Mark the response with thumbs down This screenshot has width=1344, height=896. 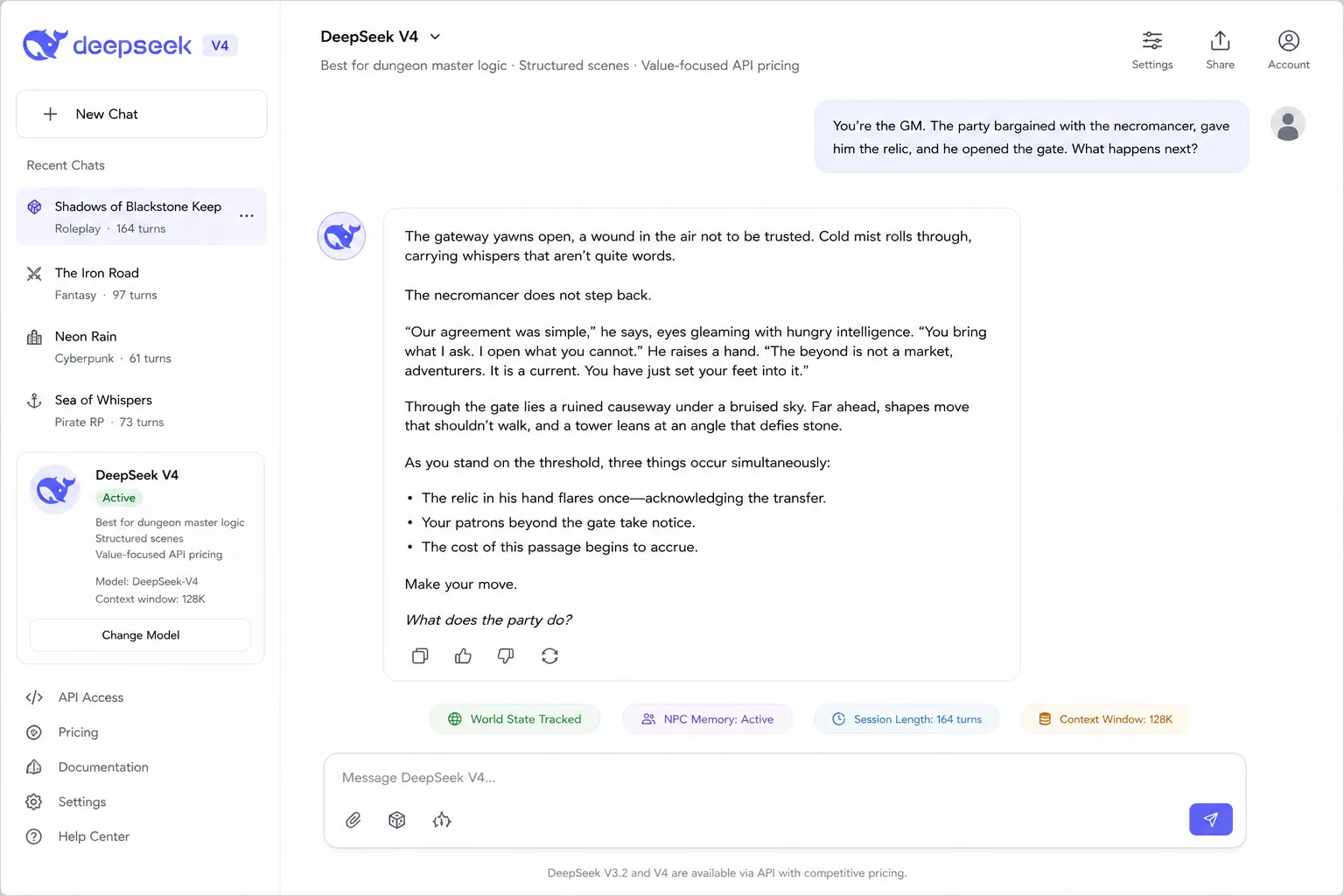(x=506, y=655)
